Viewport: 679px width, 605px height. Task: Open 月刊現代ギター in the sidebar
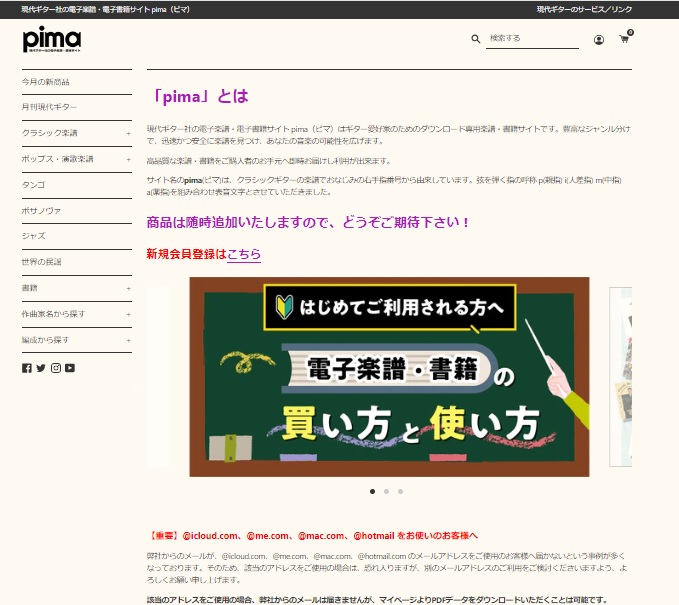pyautogui.click(x=49, y=107)
